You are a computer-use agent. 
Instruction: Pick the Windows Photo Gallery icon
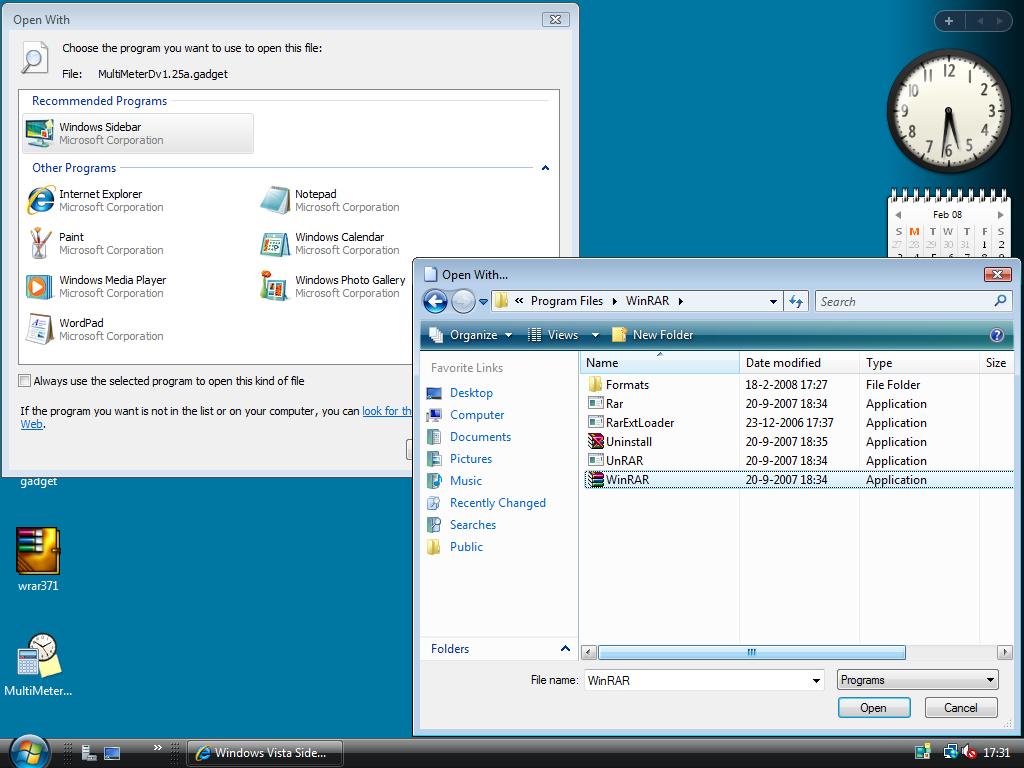(x=275, y=285)
